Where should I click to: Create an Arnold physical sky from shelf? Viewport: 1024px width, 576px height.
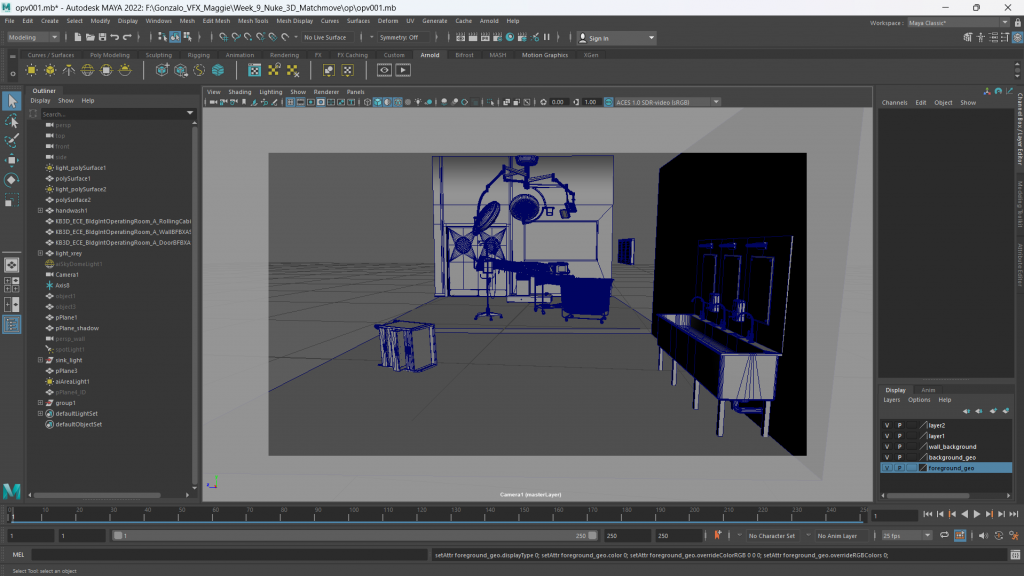point(125,71)
